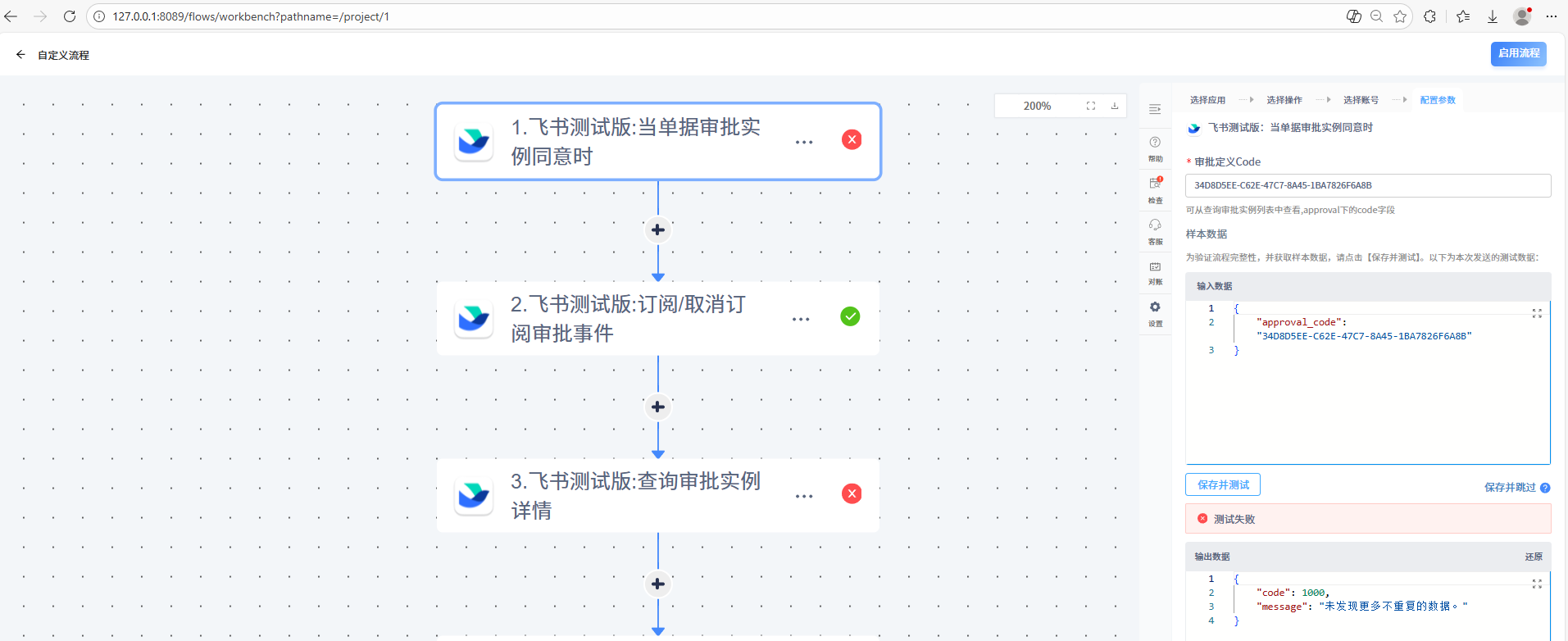This screenshot has height=641, width=1568.
Task: Open the more options menu on step 3
Action: [804, 496]
